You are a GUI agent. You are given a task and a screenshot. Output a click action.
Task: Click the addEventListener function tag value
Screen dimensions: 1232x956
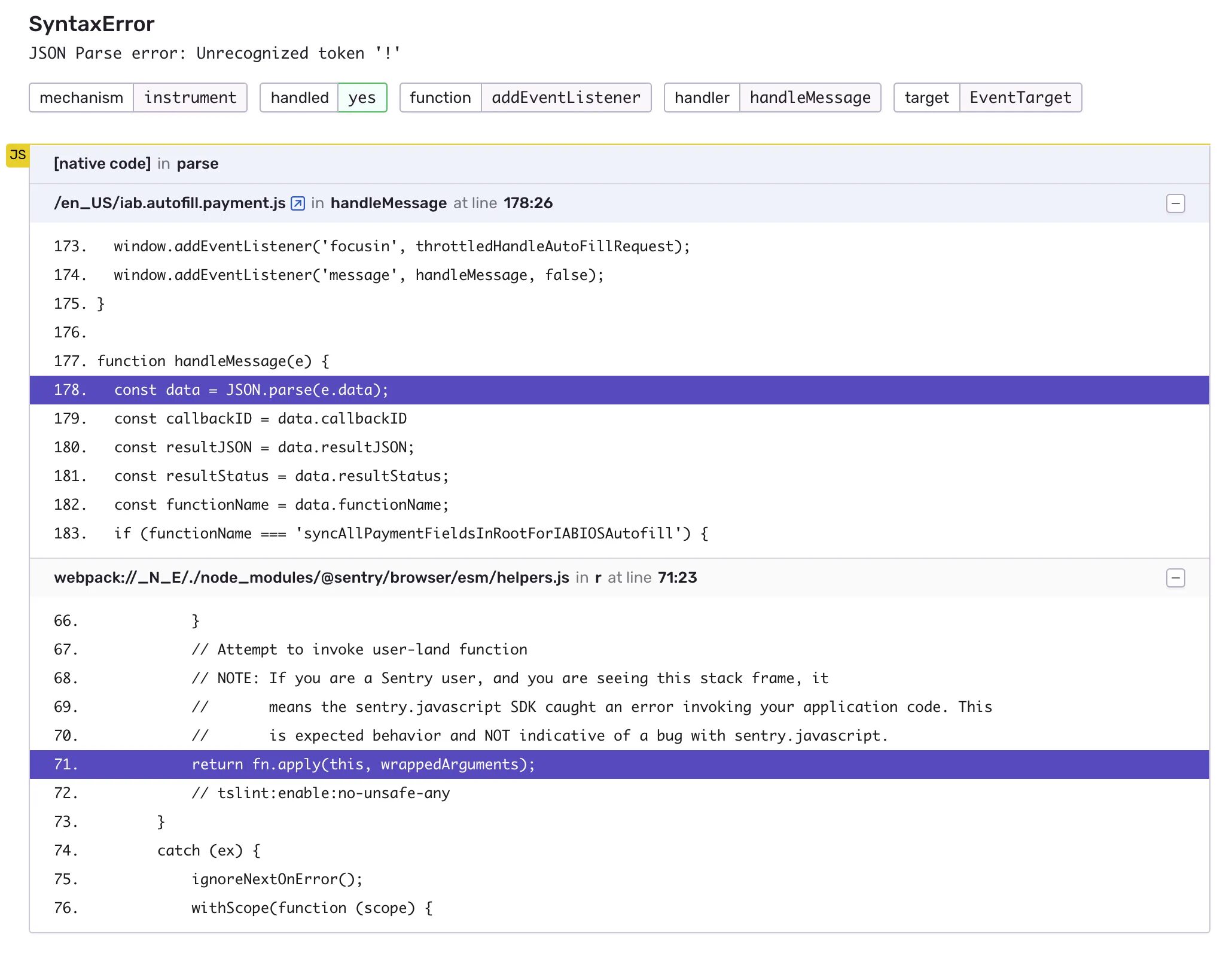click(x=565, y=98)
